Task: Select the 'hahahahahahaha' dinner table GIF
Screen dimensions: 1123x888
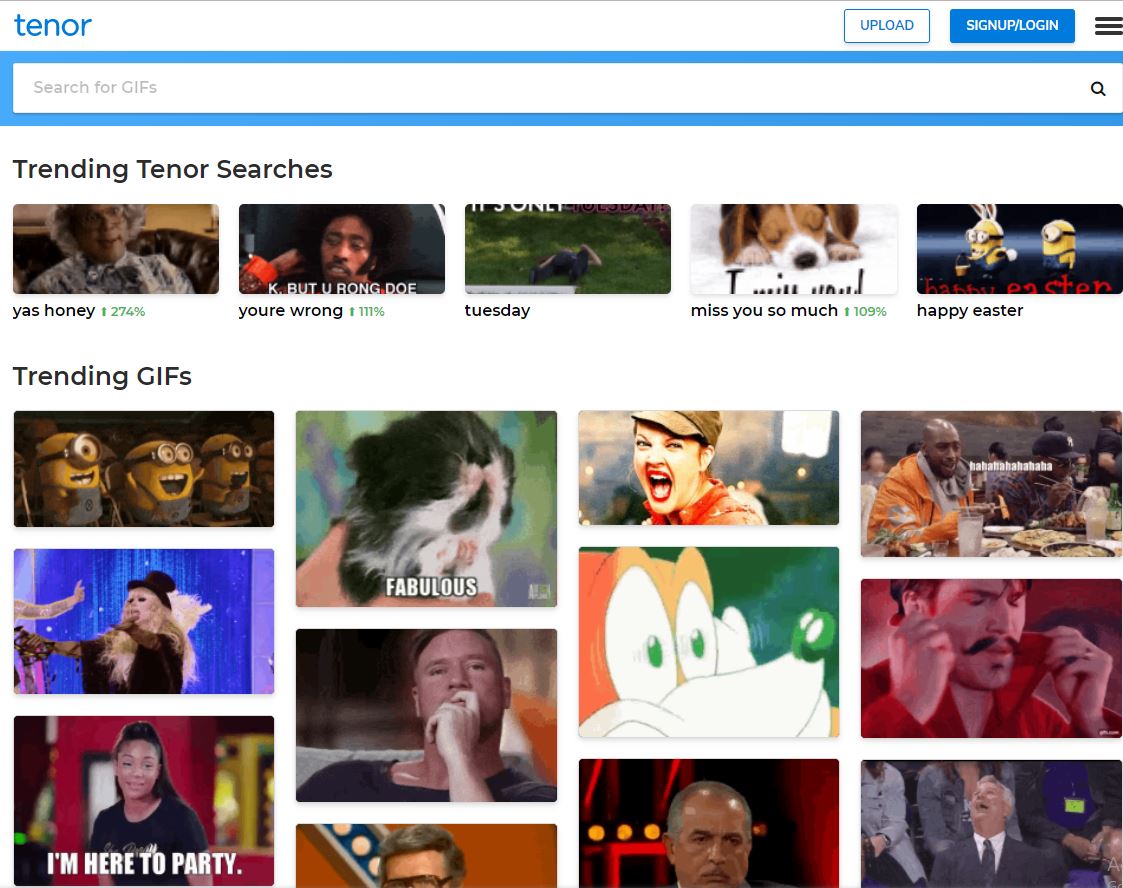Action: (x=991, y=483)
